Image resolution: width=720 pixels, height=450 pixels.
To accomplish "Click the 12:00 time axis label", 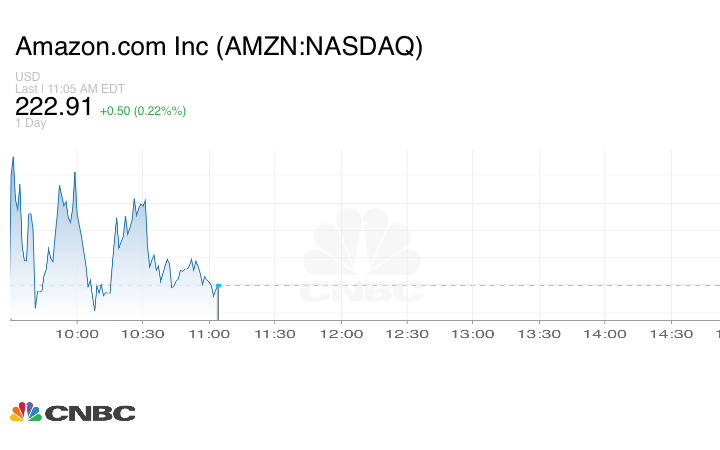I will click(341, 334).
